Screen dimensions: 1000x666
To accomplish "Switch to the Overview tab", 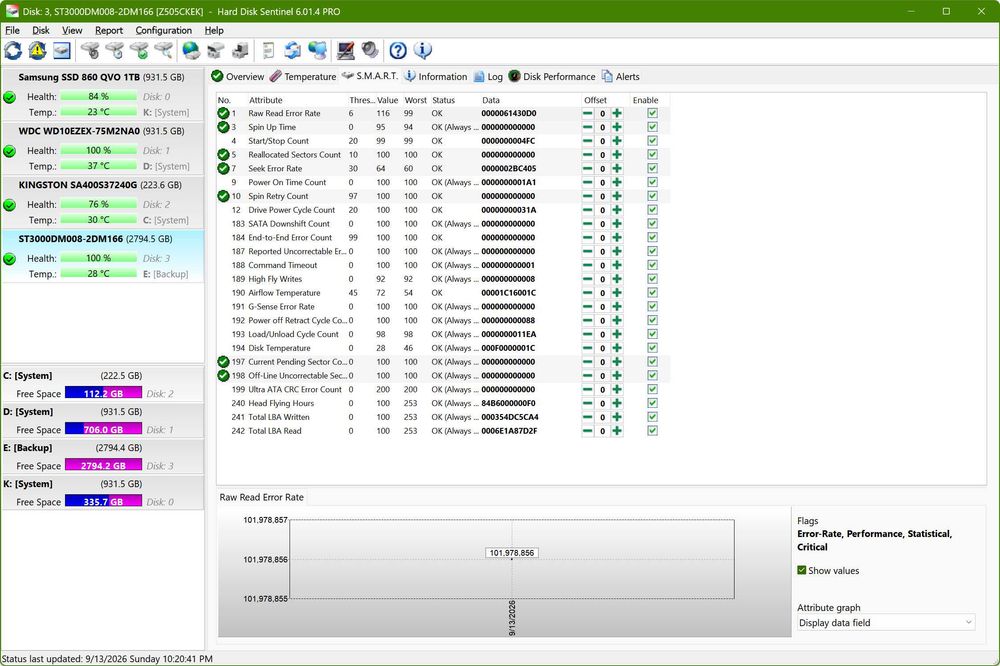I will pos(237,77).
